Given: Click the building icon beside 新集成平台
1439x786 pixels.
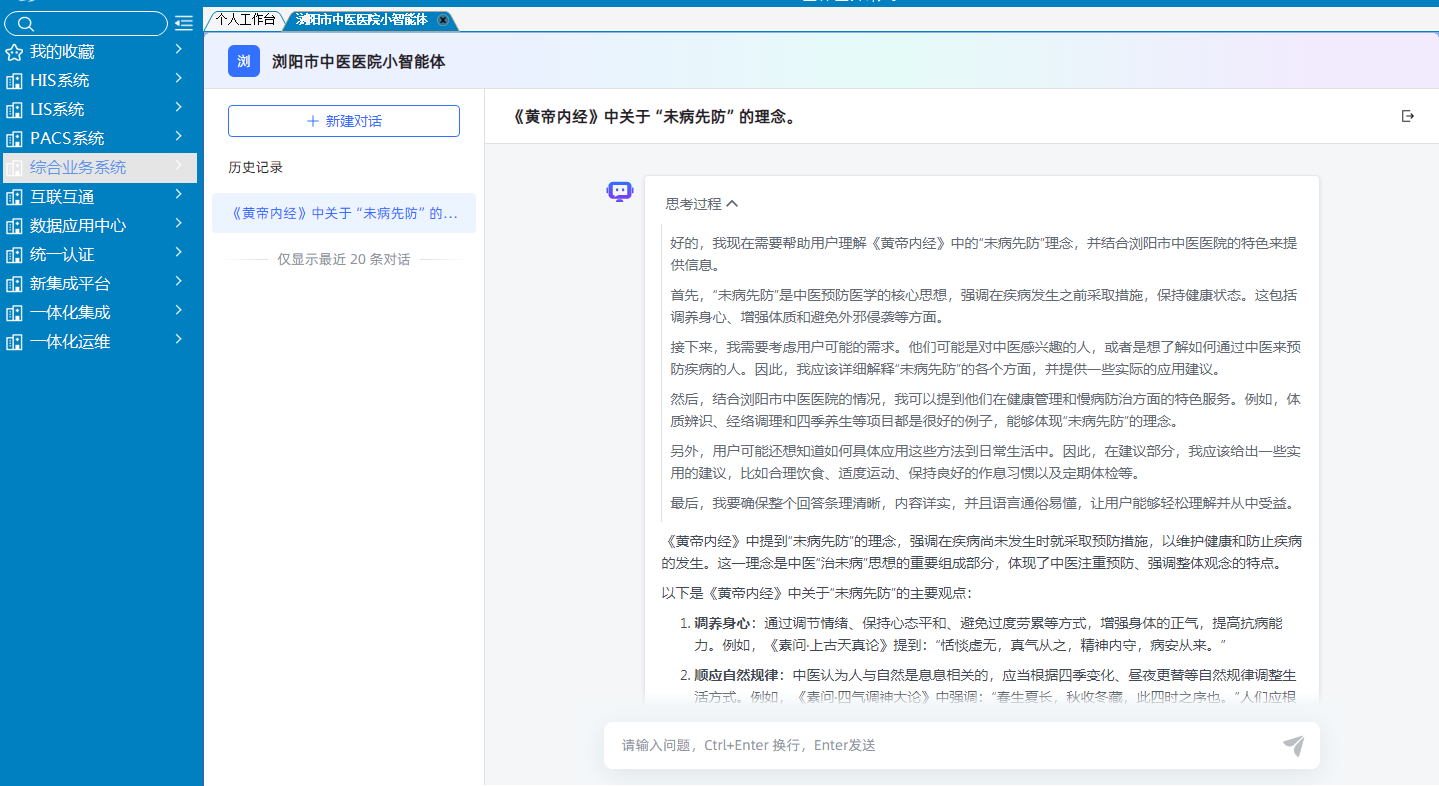Looking at the screenshot, I should 14,284.
